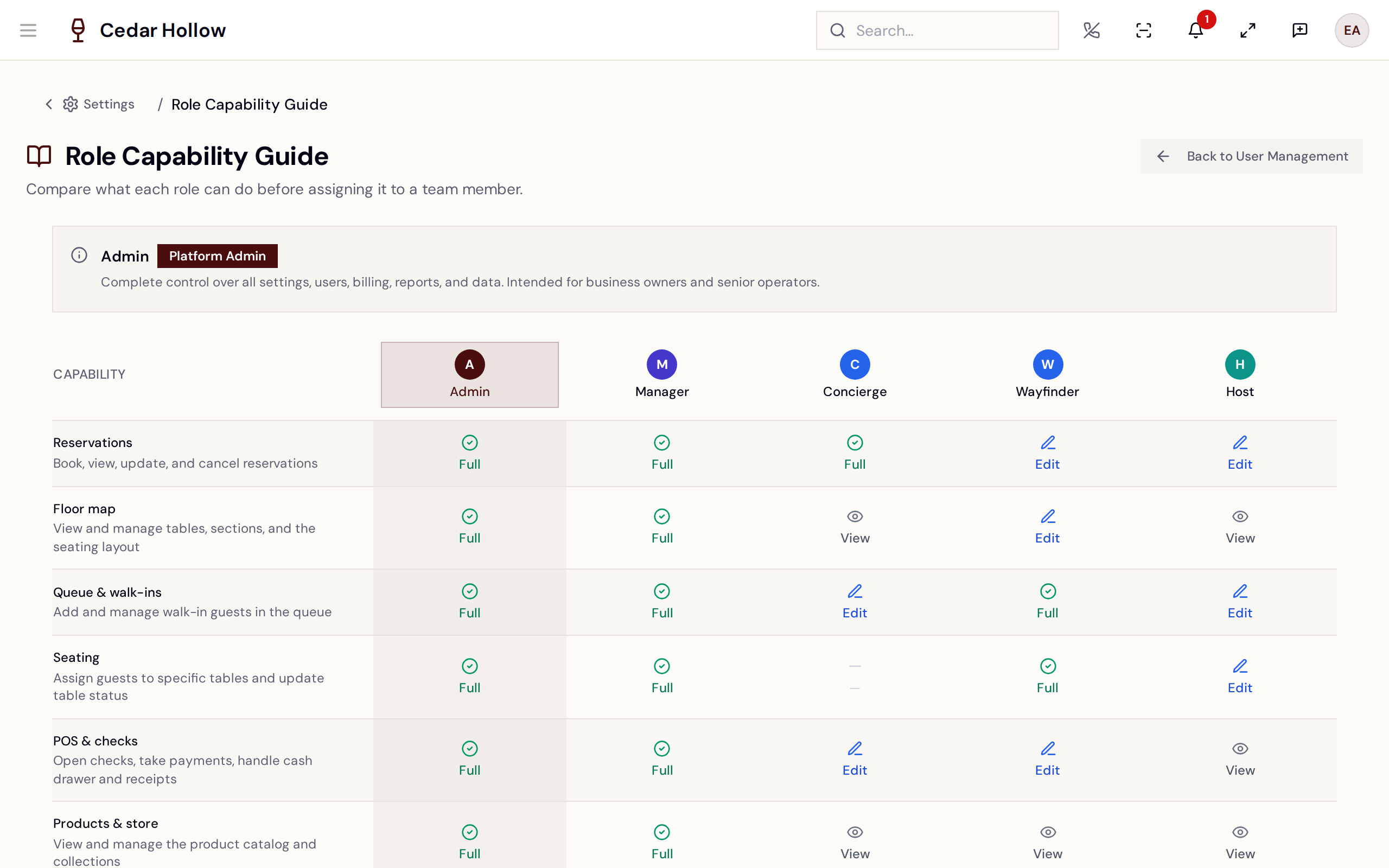
Task: Click Admin Full checkmark for Reservations
Action: pos(469,443)
